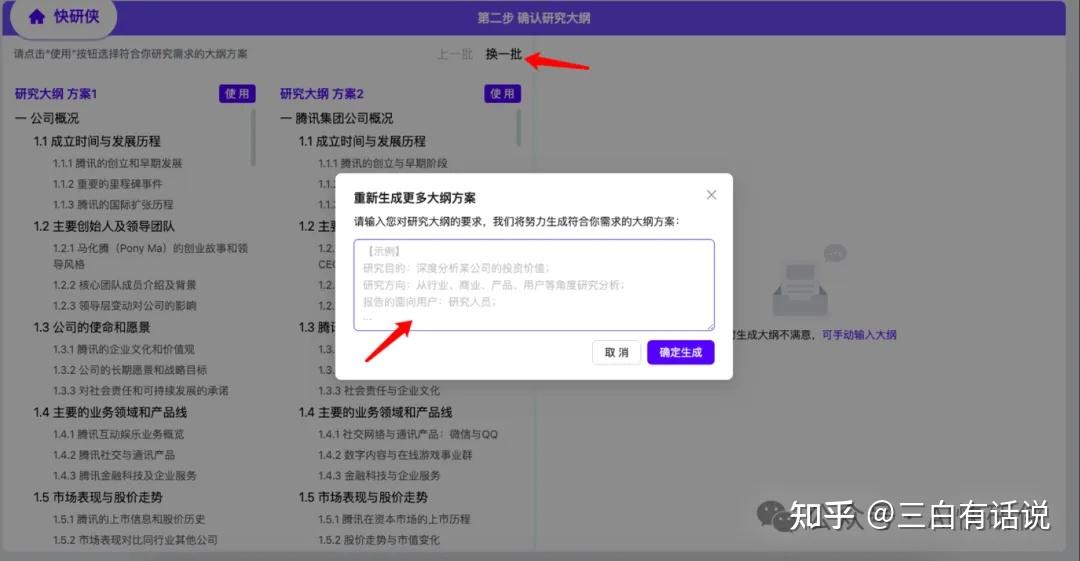The width and height of the screenshot is (1080, 561).
Task: Select 1.5 市场表现与股价走势 in 方案1
Action: pyautogui.click(x=98, y=497)
